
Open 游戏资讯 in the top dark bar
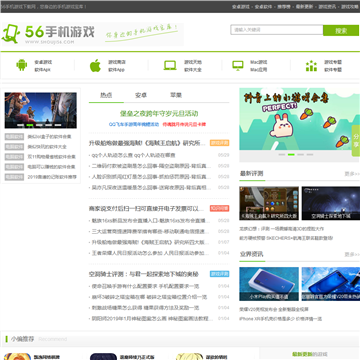[327, 7]
